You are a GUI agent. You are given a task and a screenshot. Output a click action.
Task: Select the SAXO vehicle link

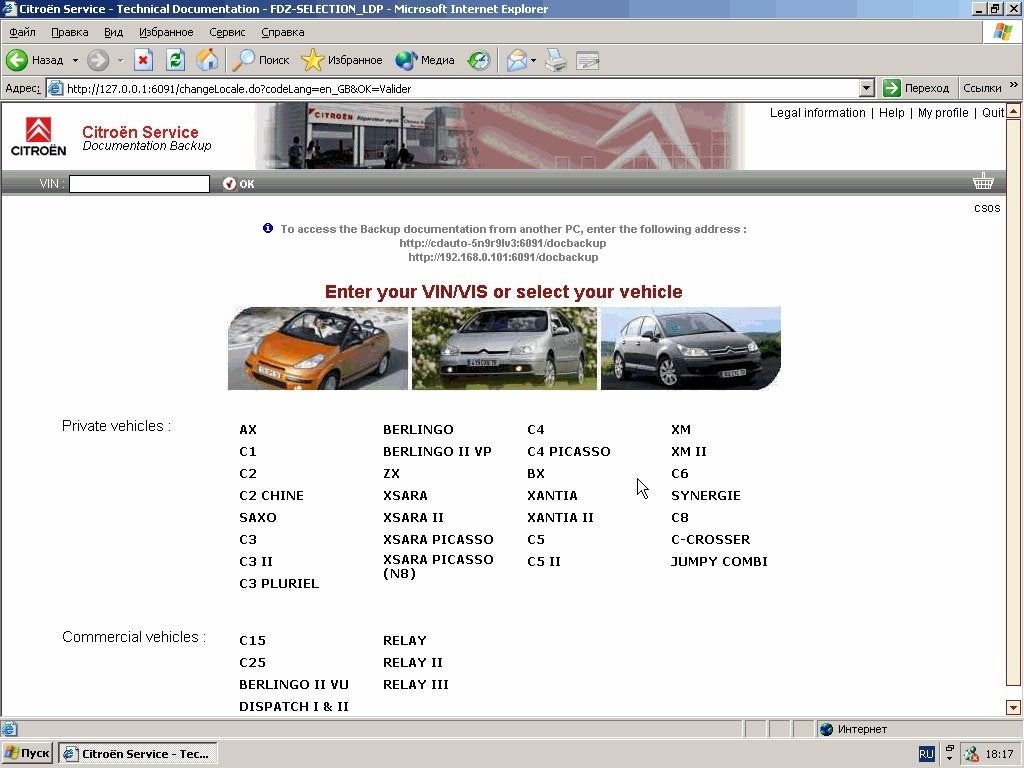point(257,518)
